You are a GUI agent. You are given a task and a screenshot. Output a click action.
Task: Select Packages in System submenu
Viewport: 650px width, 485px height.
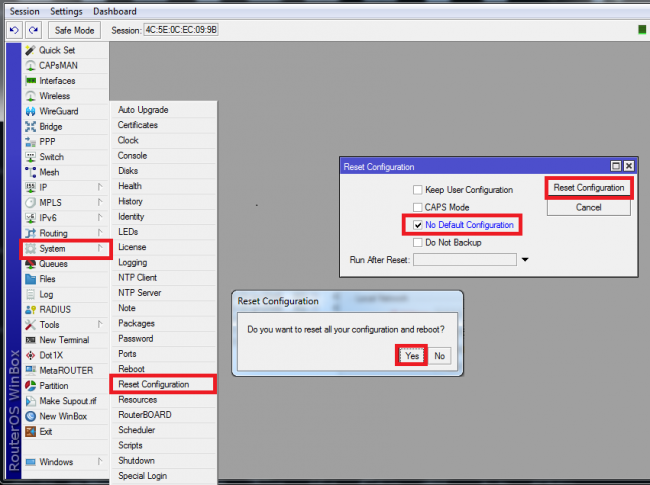pos(163,323)
